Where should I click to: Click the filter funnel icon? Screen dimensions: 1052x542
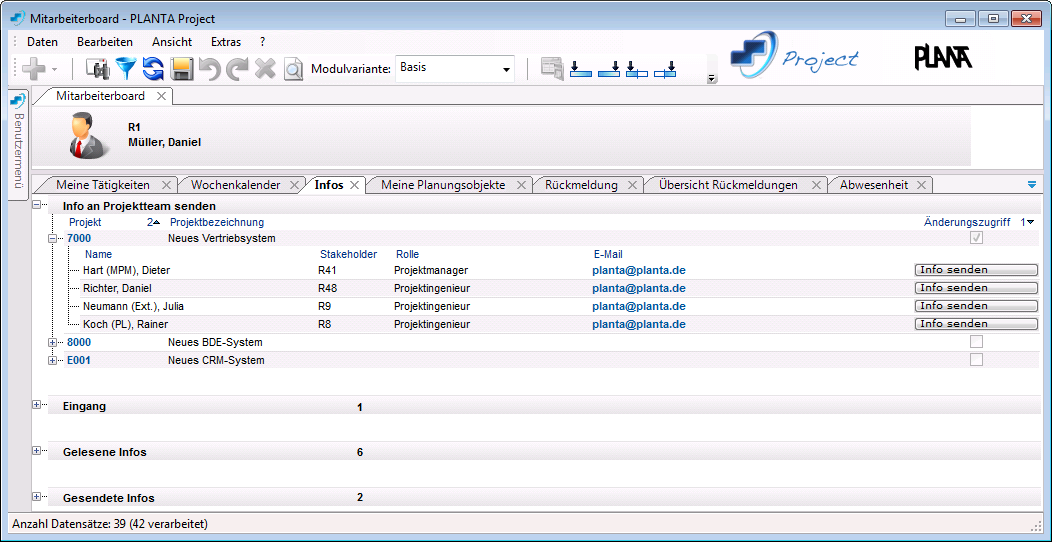pyautogui.click(x=125, y=68)
